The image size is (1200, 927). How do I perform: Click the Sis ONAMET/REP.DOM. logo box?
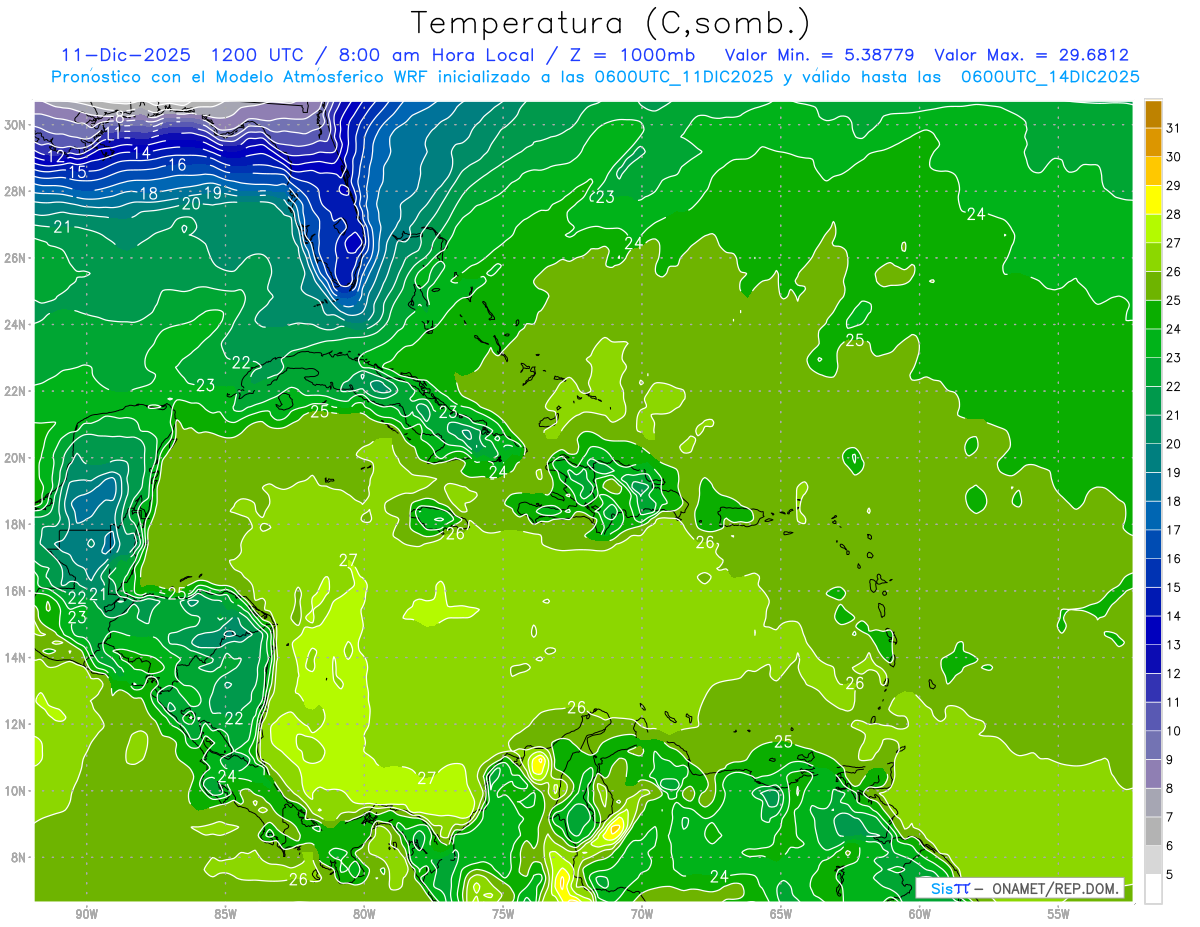[1019, 888]
